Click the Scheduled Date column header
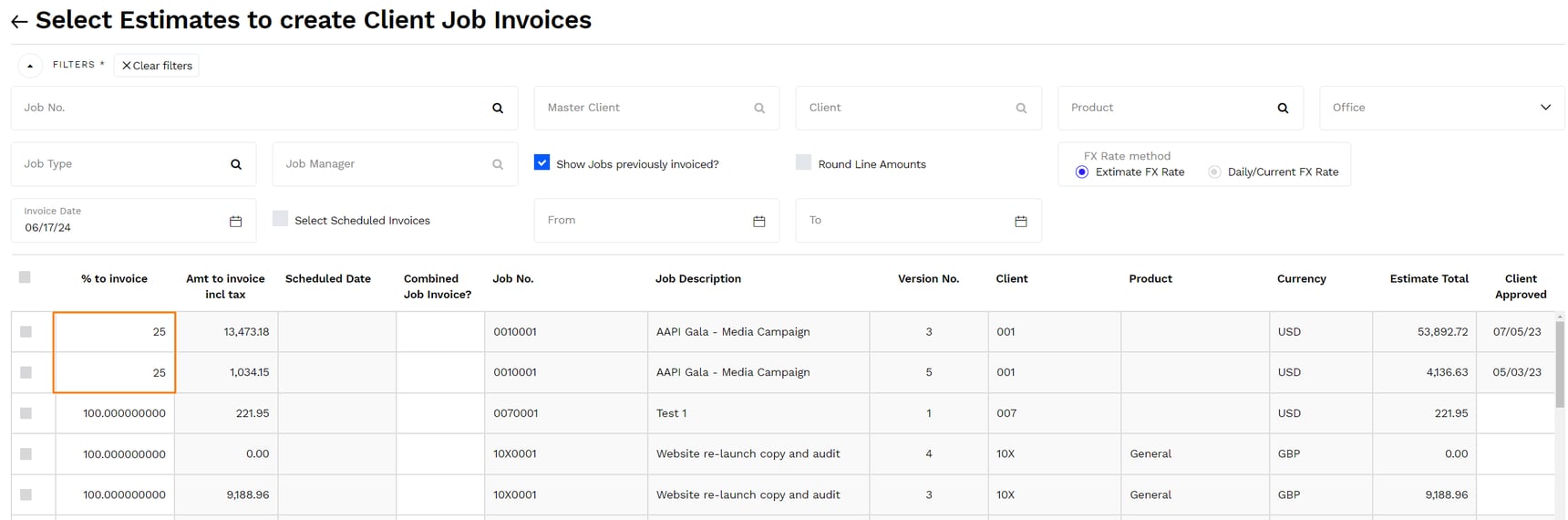This screenshot has height=520, width=1568. (328, 279)
